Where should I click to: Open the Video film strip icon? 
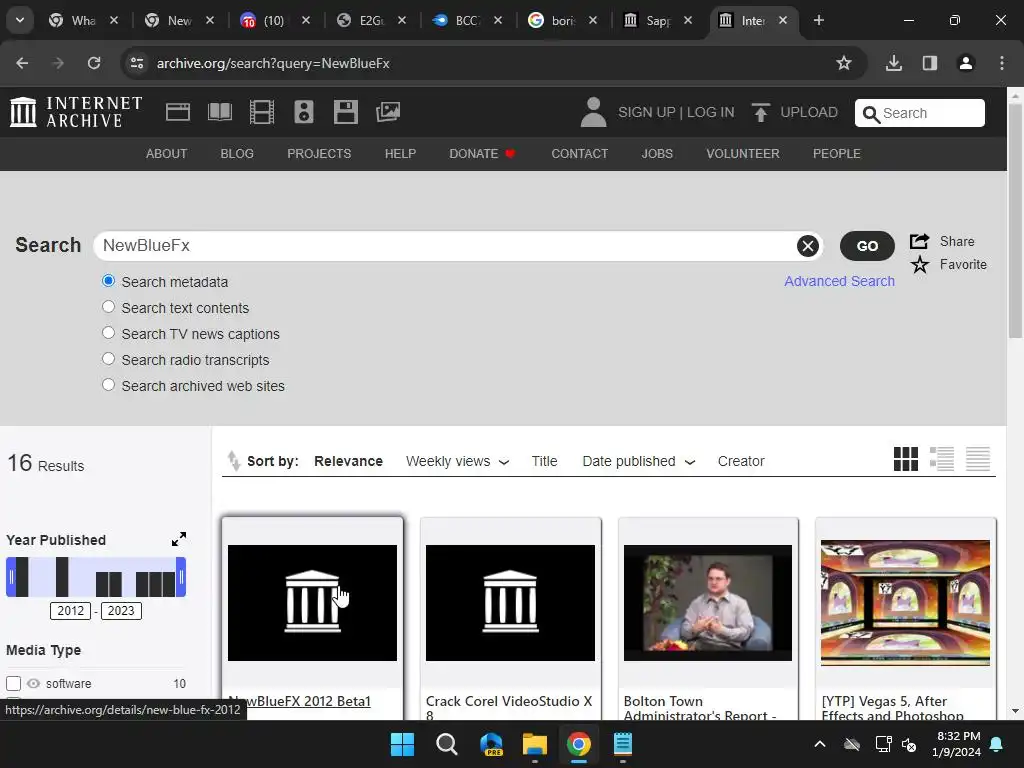click(262, 112)
